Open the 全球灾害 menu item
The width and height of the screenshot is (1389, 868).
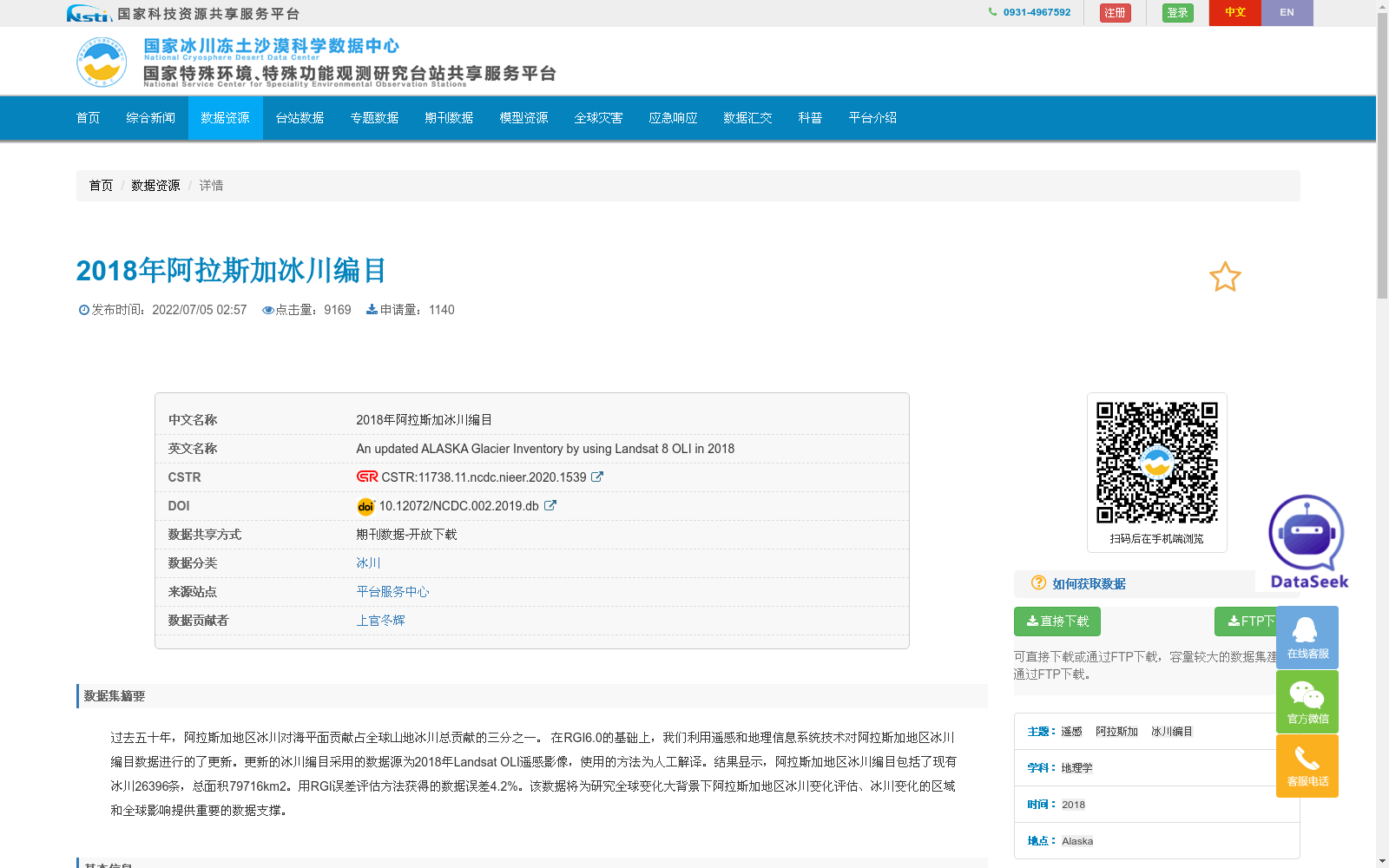point(599,118)
